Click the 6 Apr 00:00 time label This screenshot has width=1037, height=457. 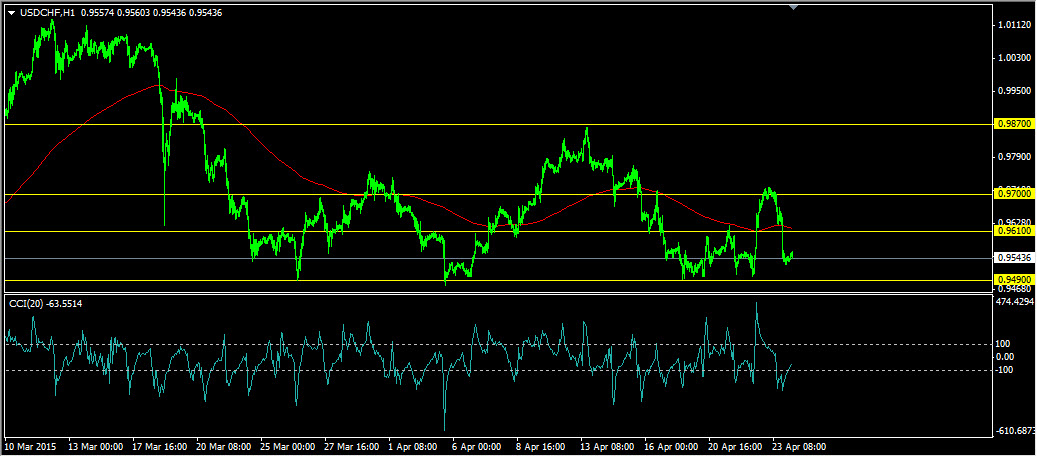pos(478,446)
